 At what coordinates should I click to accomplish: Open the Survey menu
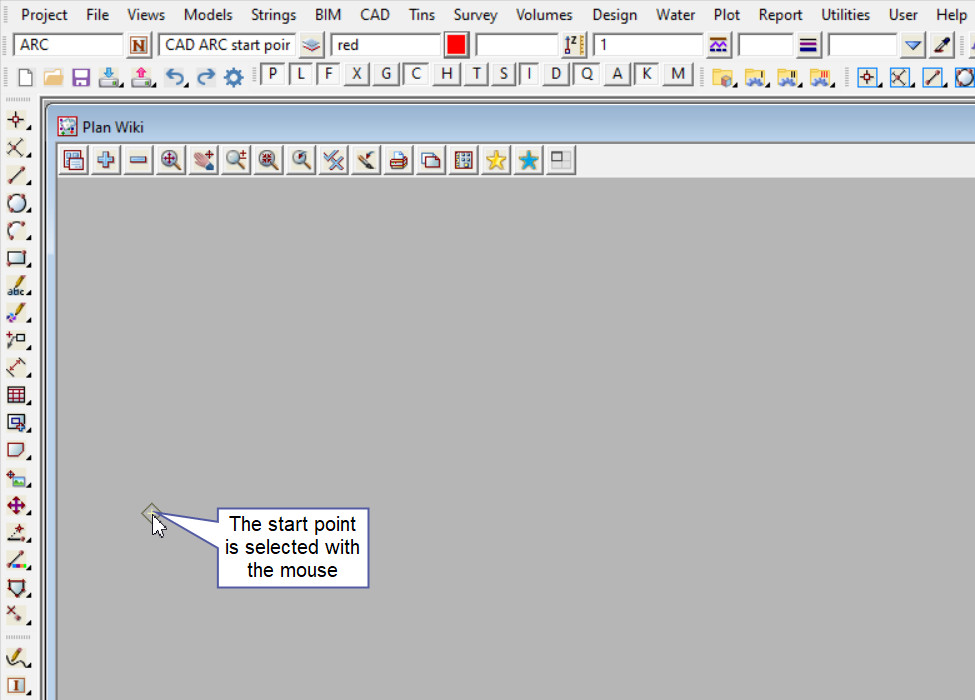point(475,15)
